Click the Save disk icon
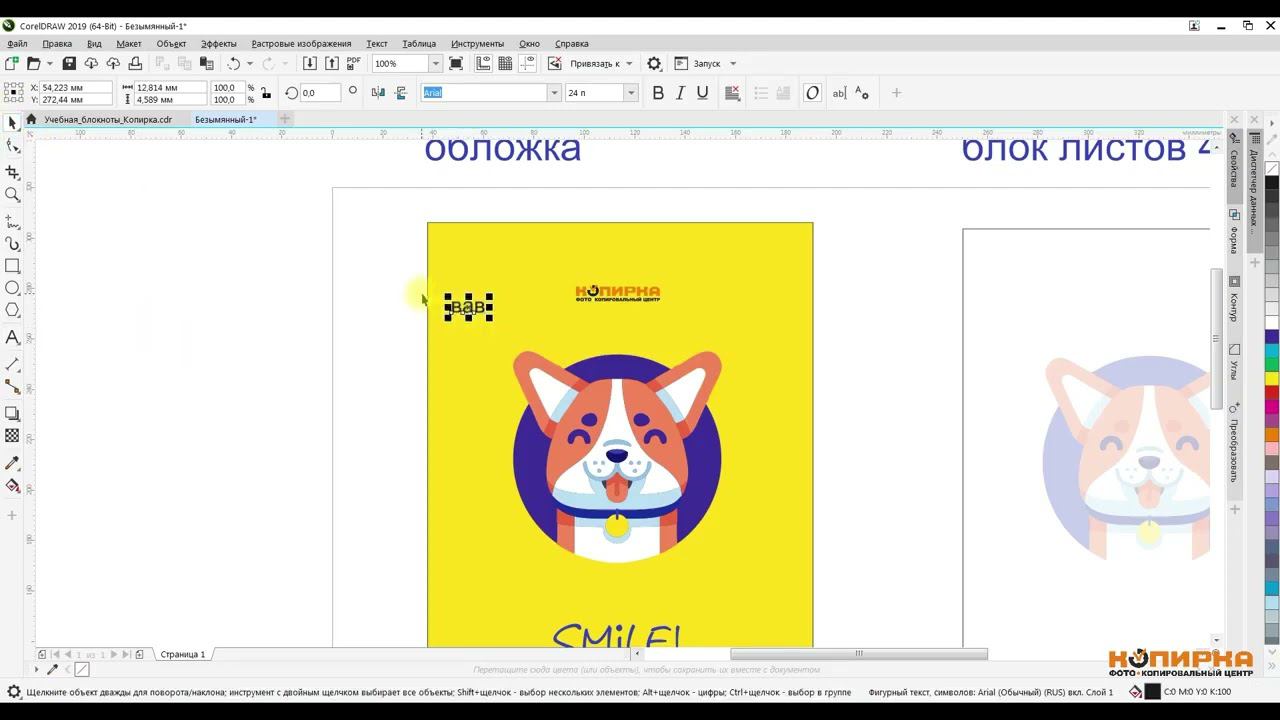1280x720 pixels. coord(69,63)
